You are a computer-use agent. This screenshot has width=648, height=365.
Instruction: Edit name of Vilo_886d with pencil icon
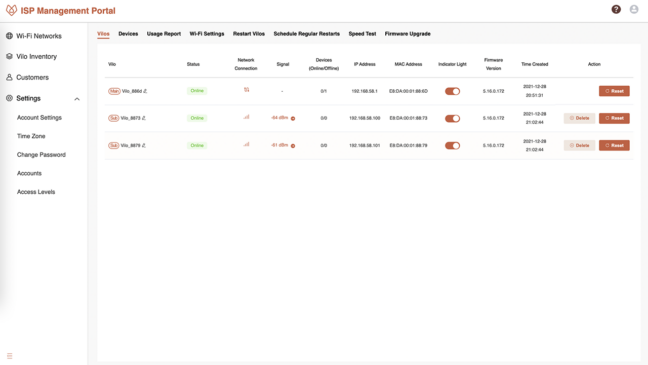point(145,91)
